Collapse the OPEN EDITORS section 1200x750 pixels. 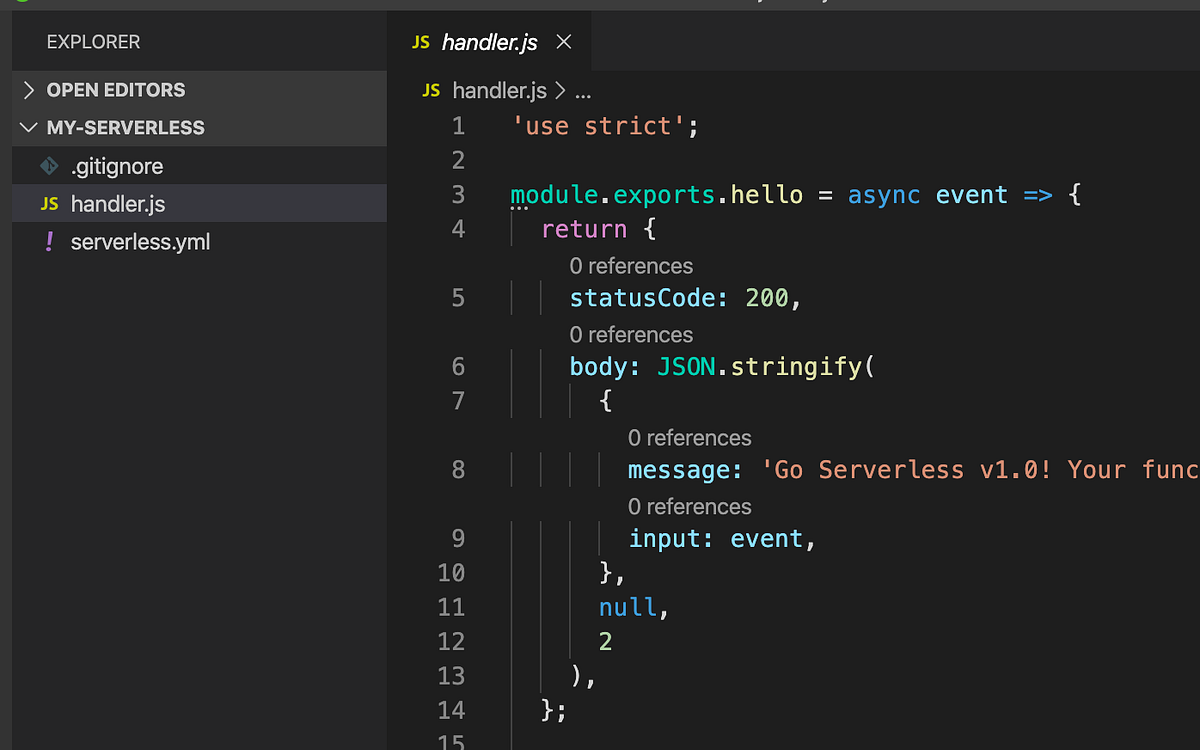point(27,89)
